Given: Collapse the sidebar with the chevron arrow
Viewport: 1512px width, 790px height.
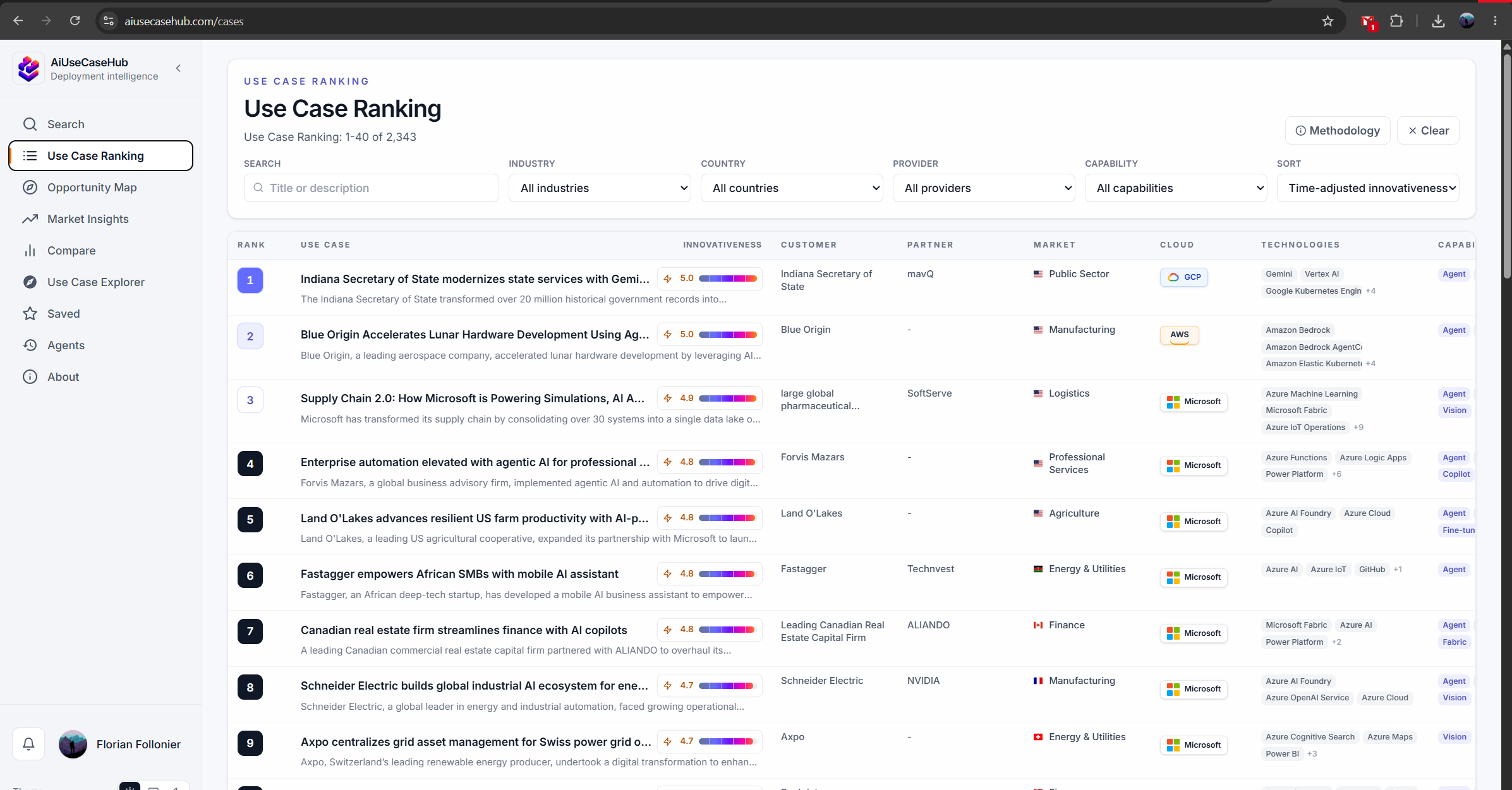Looking at the screenshot, I should point(179,68).
